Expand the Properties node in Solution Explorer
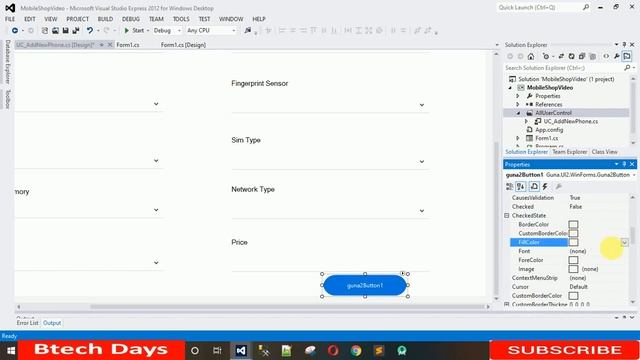This screenshot has height=360, width=640. (518, 96)
